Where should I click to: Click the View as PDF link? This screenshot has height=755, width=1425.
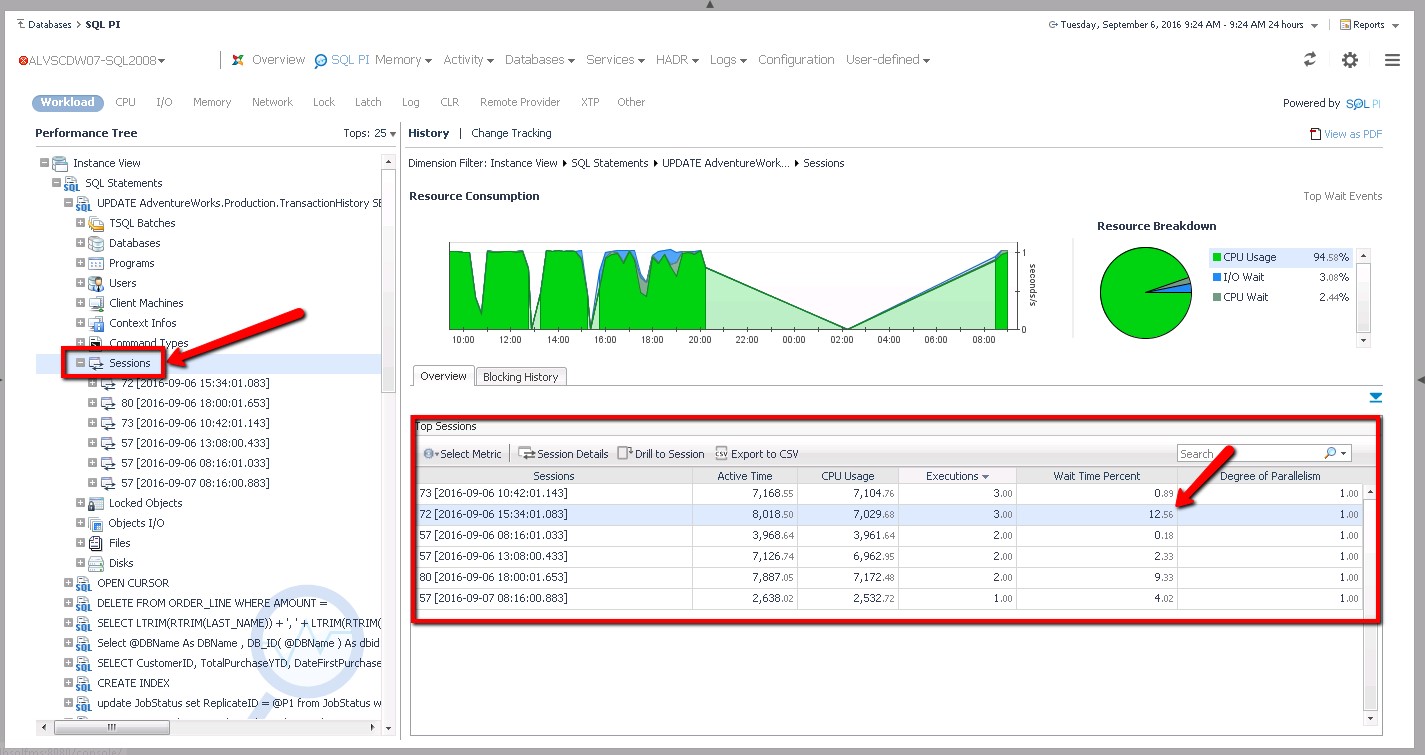(x=1353, y=134)
